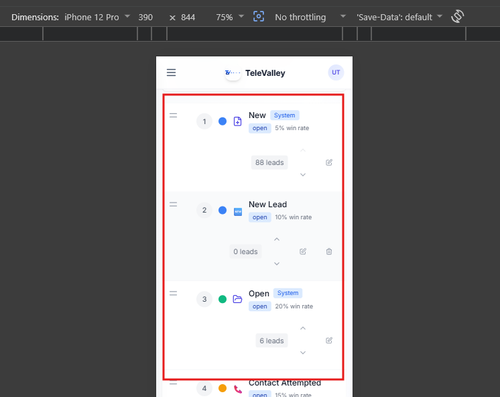Grab the drag handle for Open stage
500x397 pixels.
[173, 293]
